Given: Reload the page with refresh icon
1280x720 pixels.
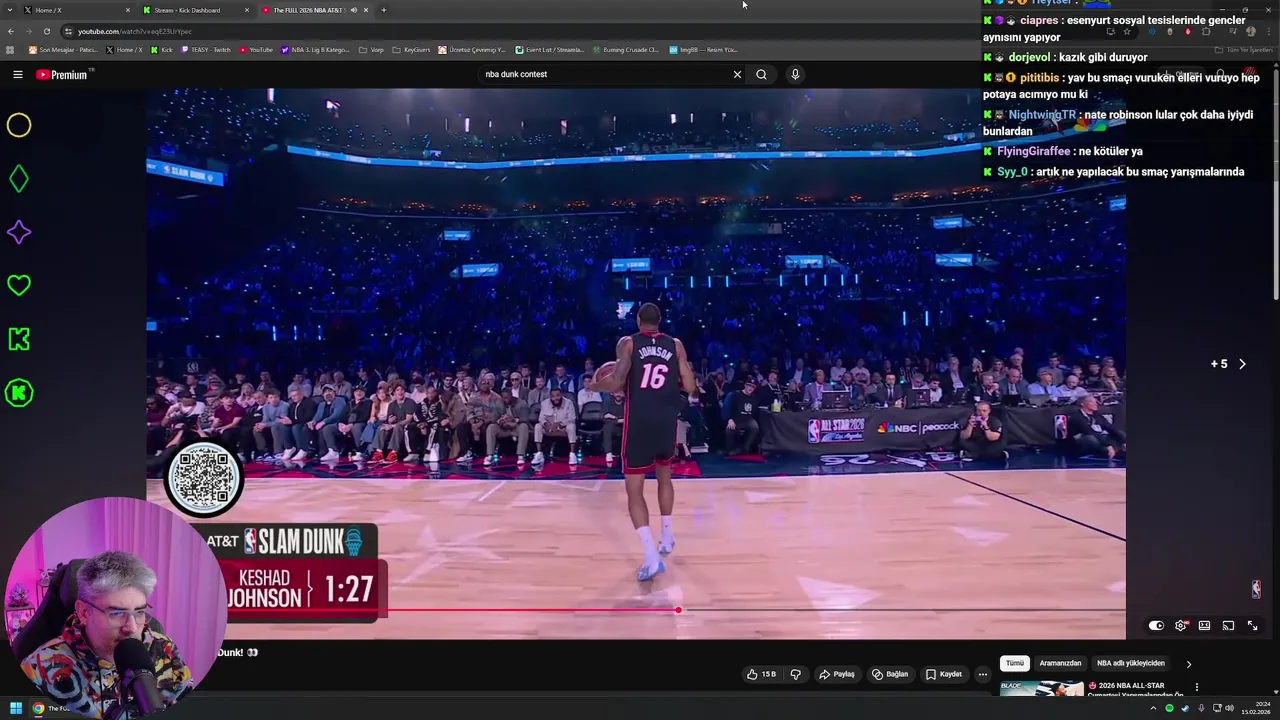Looking at the screenshot, I should (46, 31).
